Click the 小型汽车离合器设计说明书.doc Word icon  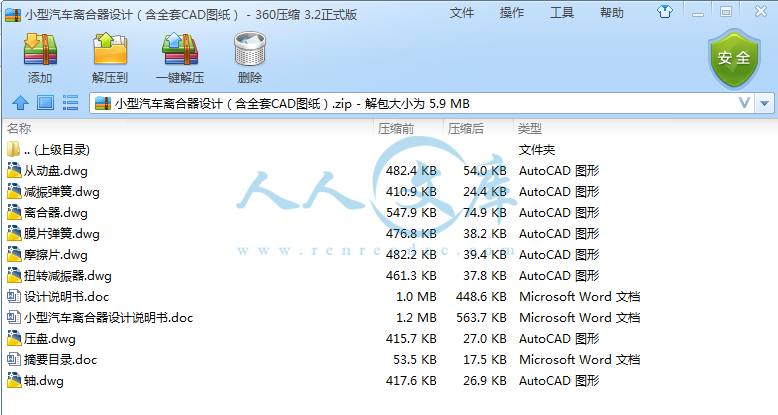tap(14, 318)
